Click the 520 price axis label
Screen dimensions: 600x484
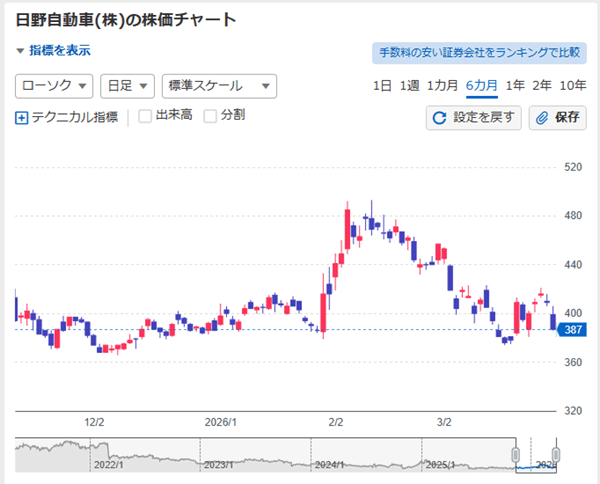tap(573, 167)
